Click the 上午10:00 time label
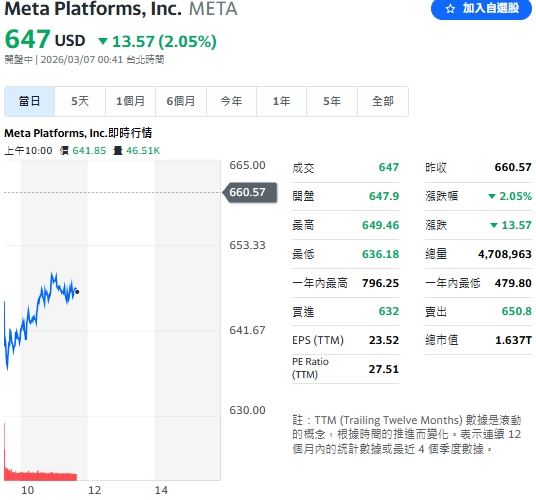This screenshot has height=500, width=536. (28, 150)
